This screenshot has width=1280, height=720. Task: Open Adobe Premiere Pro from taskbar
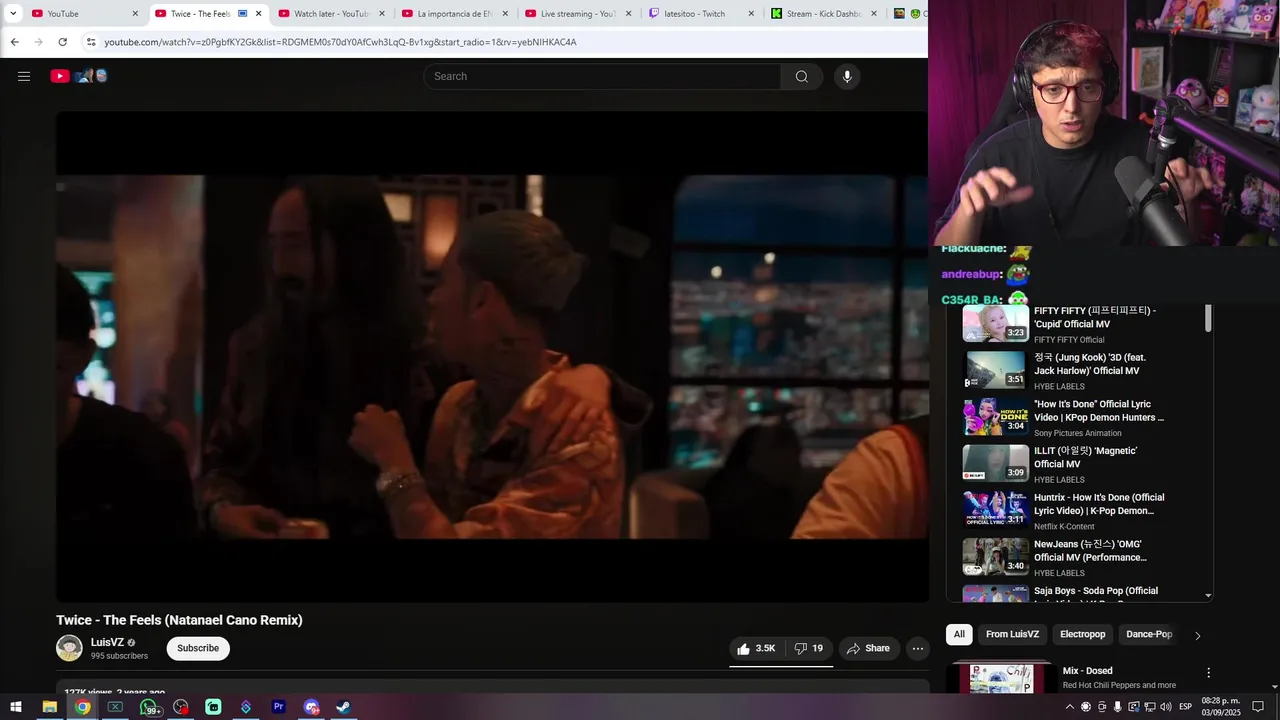pyautogui.click(x=279, y=707)
